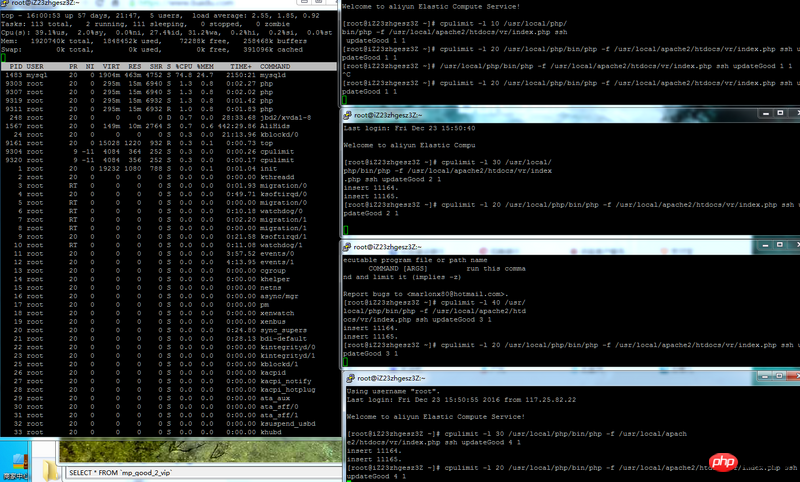Minimize the 'Using username root' PuTTY window
Image resolution: width=800 pixels, height=482 pixels.
(764, 376)
